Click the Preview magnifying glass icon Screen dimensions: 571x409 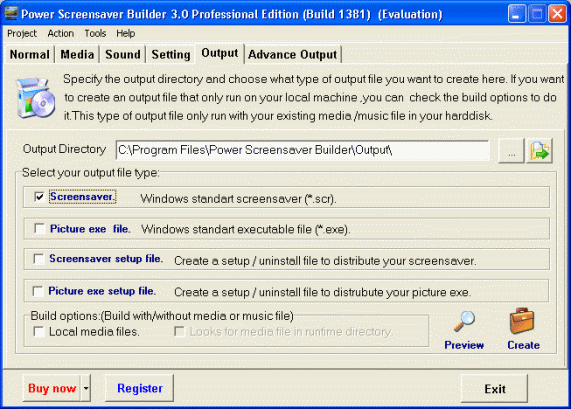tap(464, 321)
